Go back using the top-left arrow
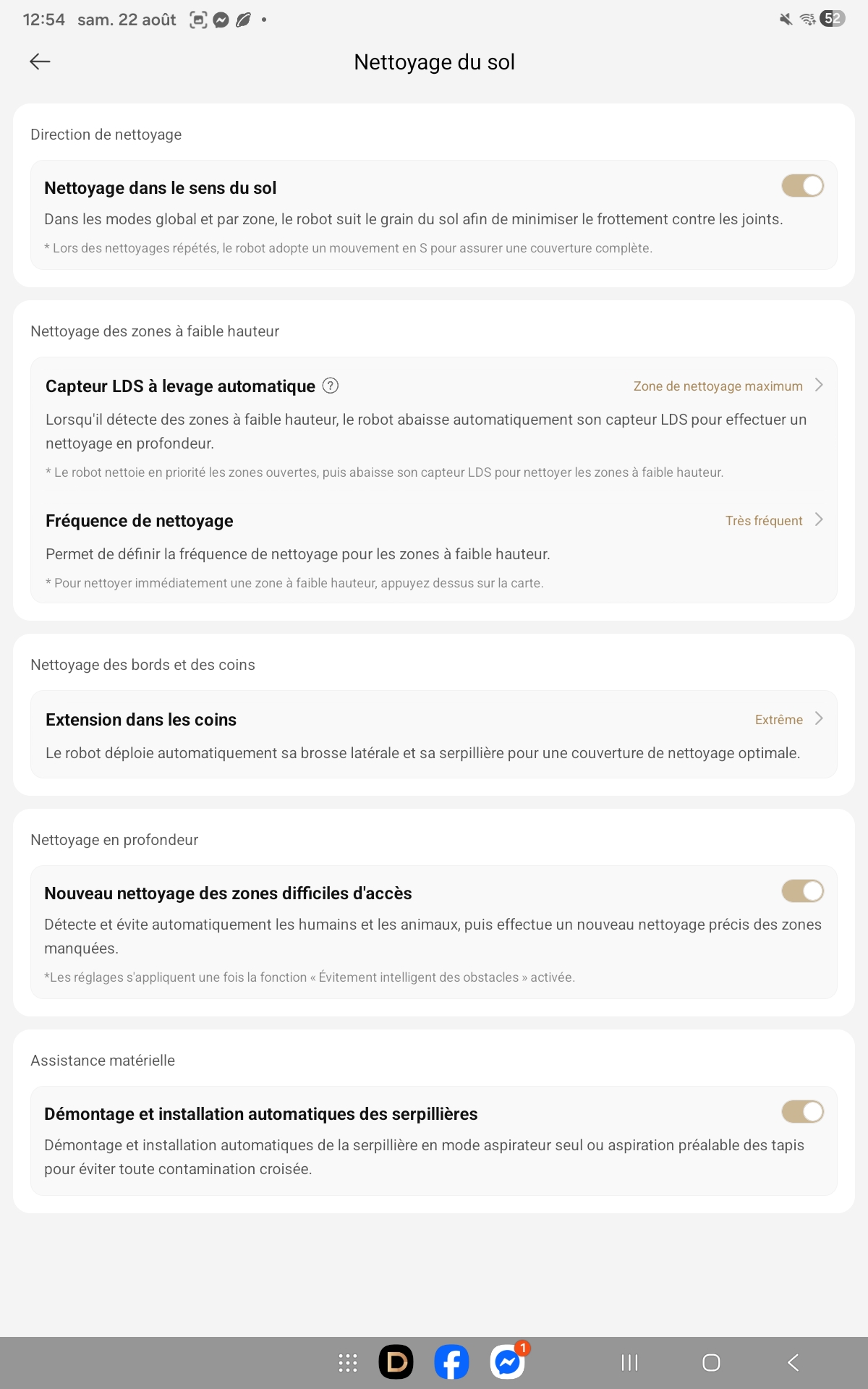This screenshot has height=1389, width=868. [x=40, y=61]
